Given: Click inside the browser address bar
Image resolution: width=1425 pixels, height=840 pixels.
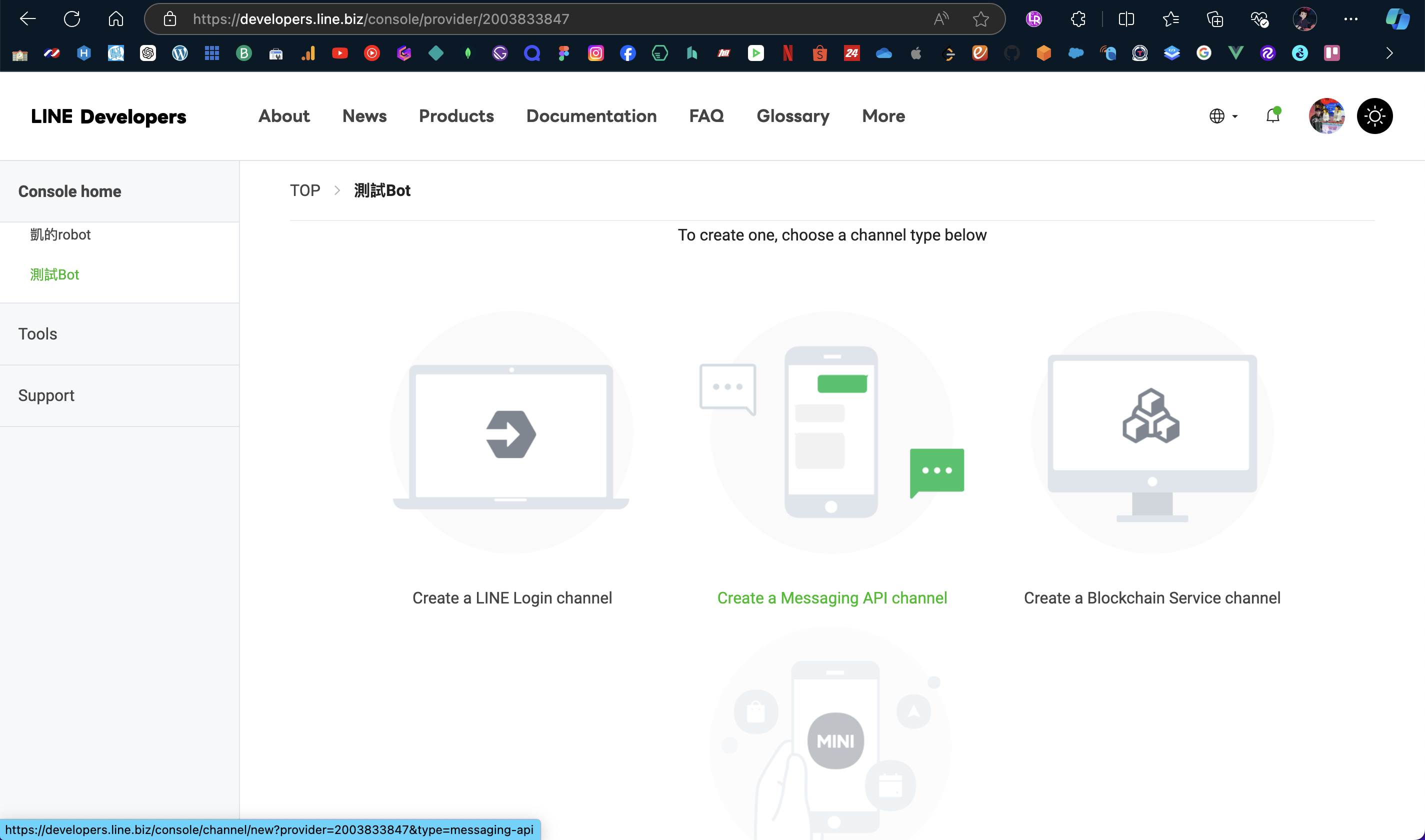Looking at the screenshot, I should (509, 18).
